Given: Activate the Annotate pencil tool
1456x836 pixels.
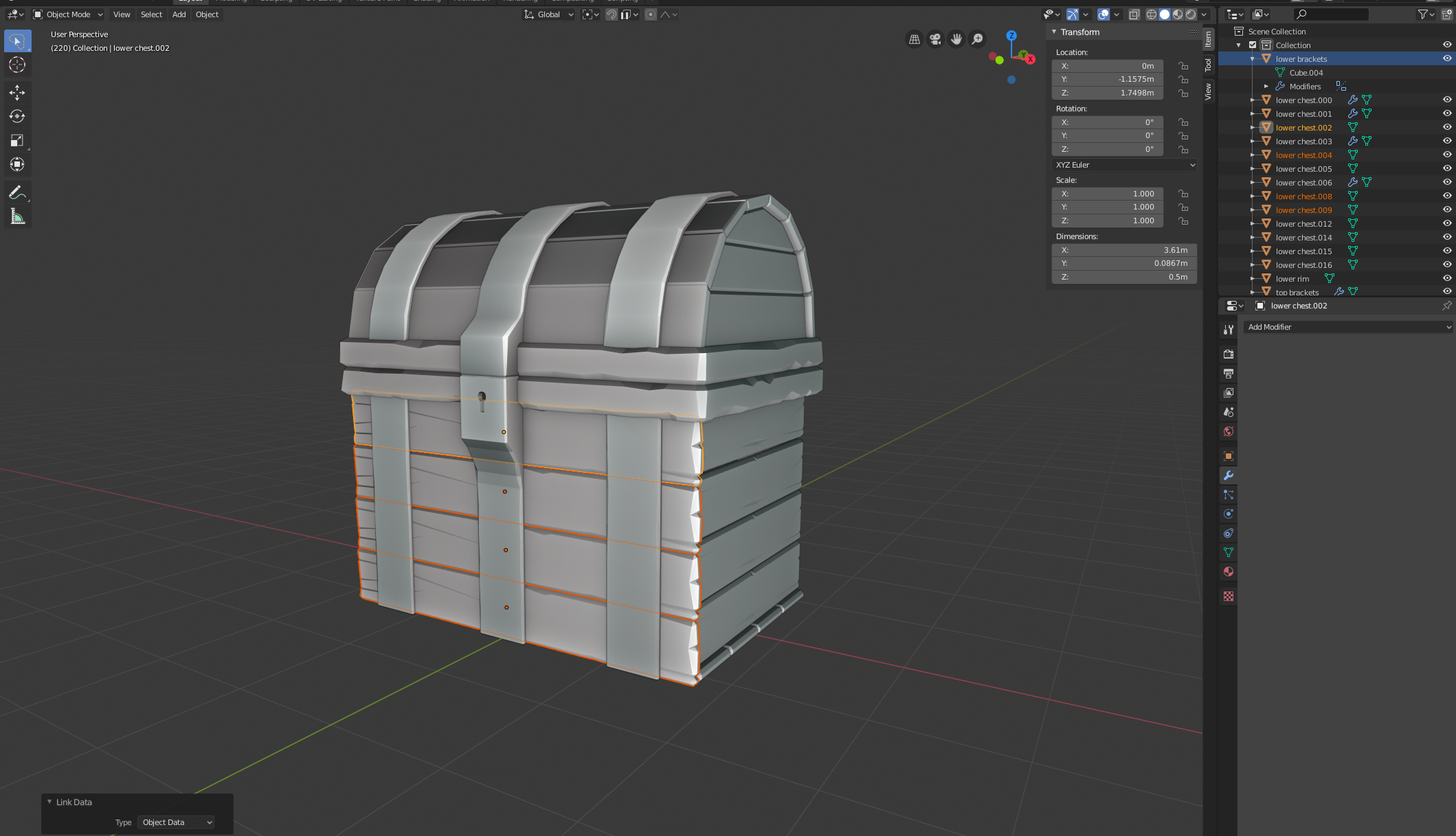Looking at the screenshot, I should coord(17,193).
